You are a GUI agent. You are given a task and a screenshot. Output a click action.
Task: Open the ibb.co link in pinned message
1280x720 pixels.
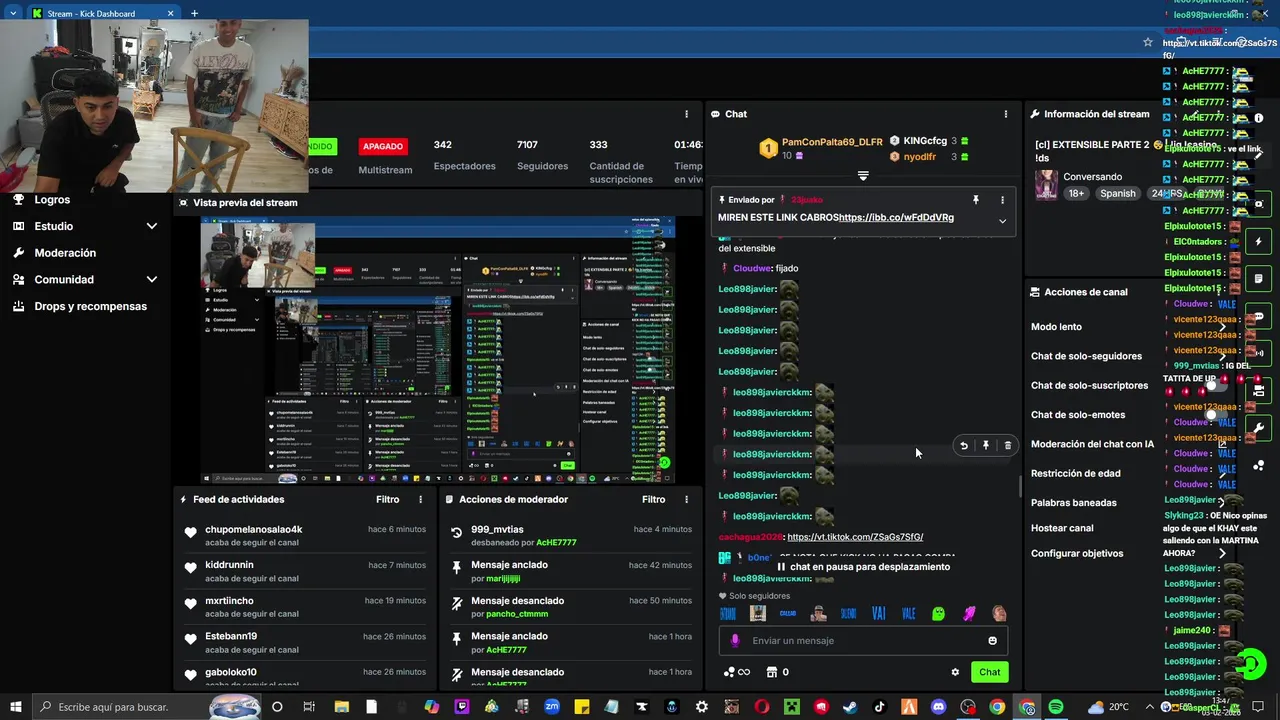(x=896, y=217)
